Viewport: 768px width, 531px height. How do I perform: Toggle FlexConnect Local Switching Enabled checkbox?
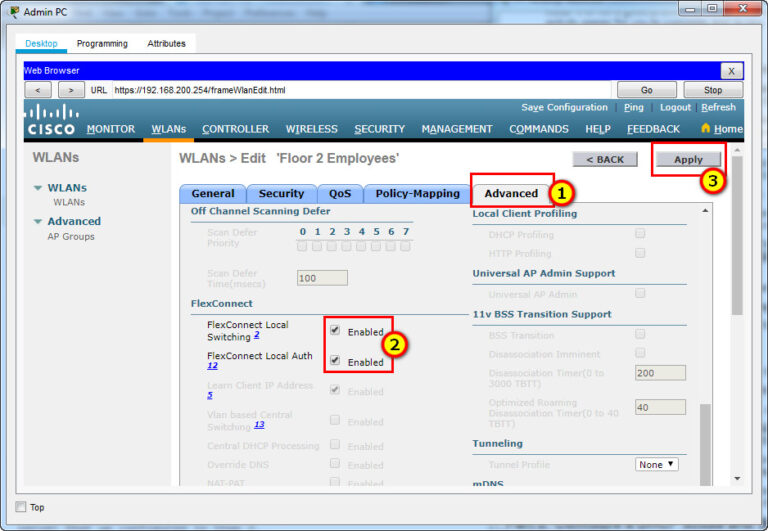coord(335,330)
